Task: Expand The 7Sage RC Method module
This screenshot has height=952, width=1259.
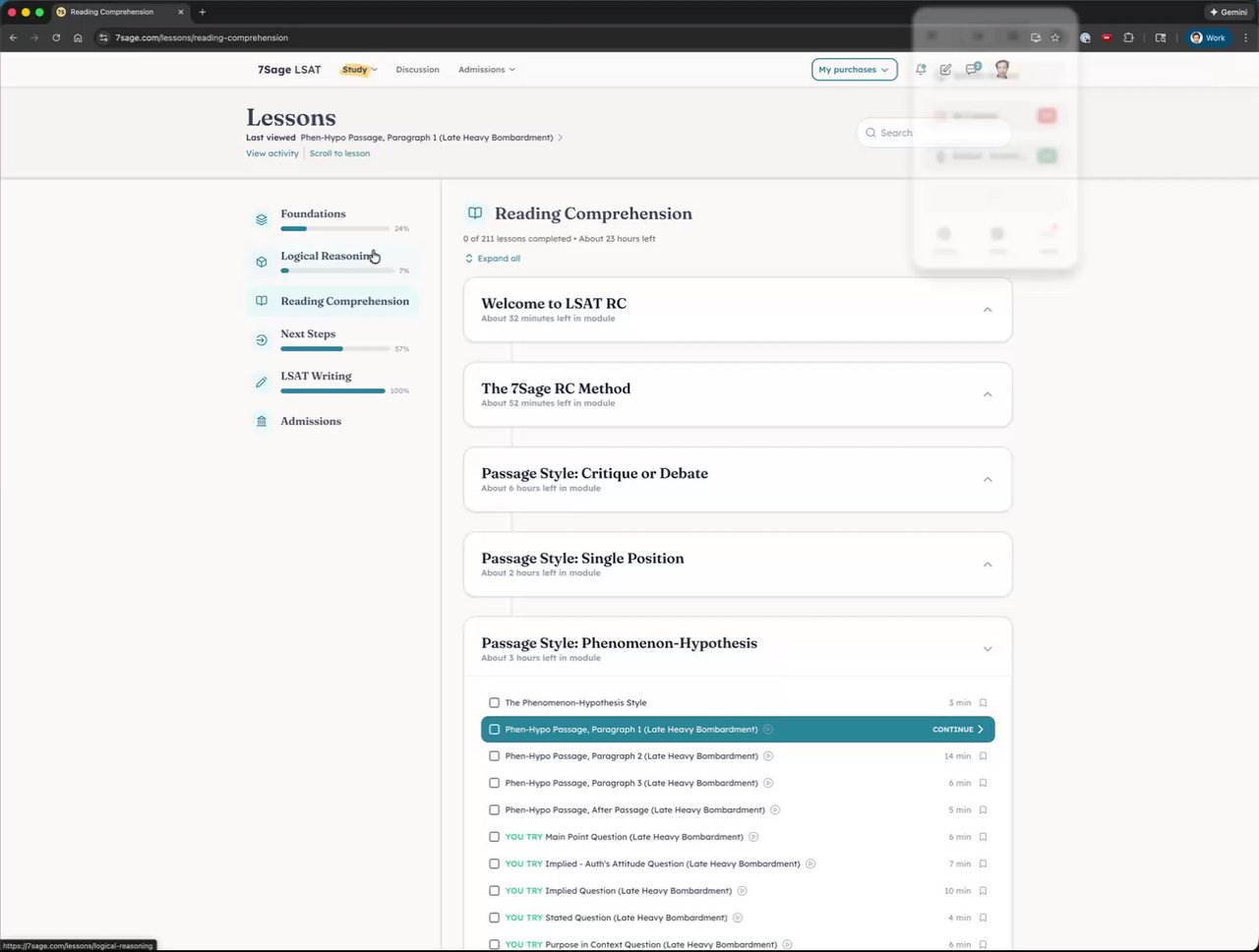Action: pyautogui.click(x=988, y=394)
